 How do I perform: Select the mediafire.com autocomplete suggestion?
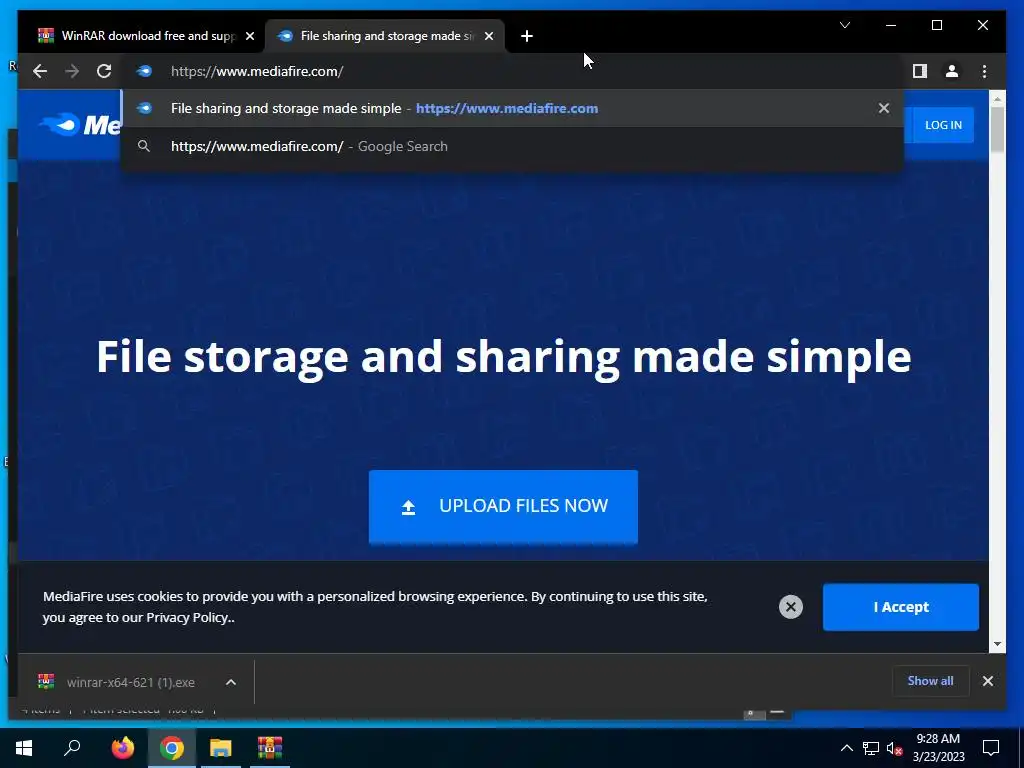(512, 108)
